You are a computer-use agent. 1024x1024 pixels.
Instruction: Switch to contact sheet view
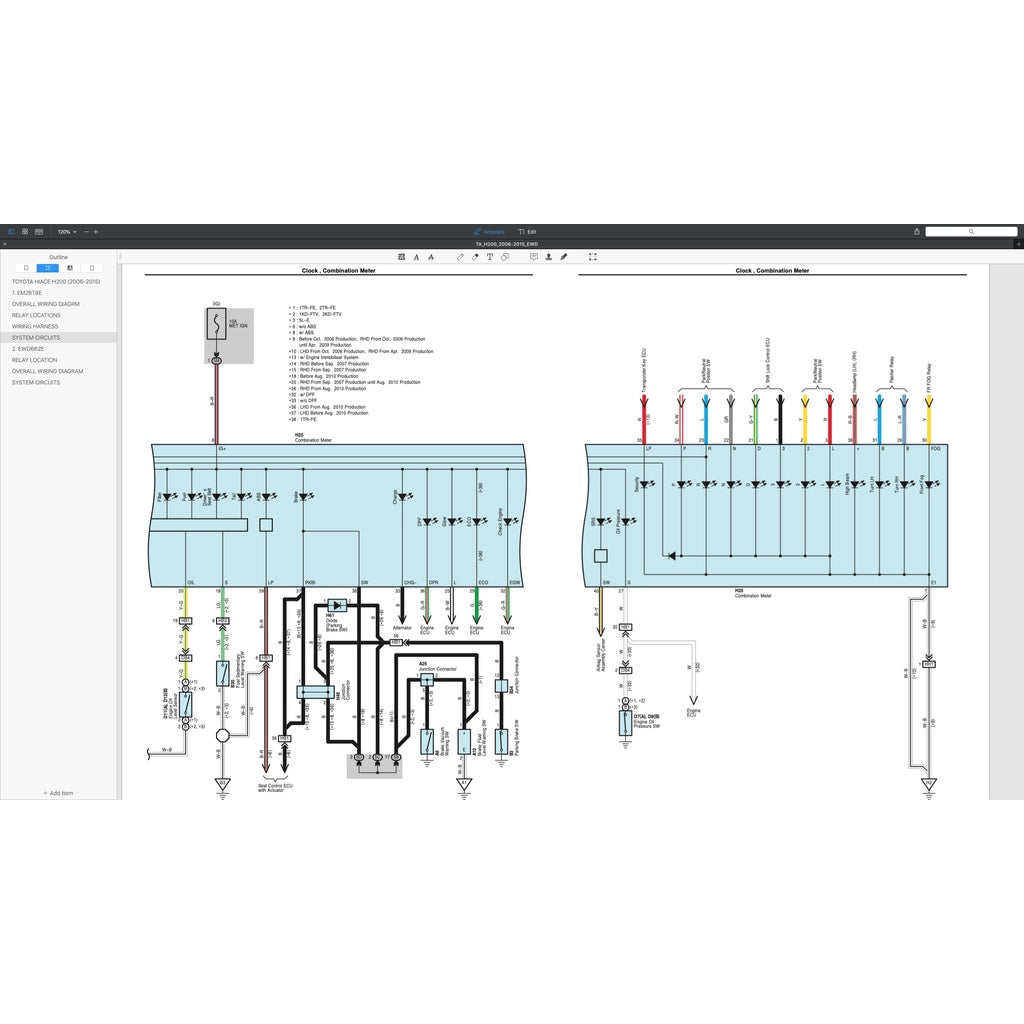click(x=39, y=231)
